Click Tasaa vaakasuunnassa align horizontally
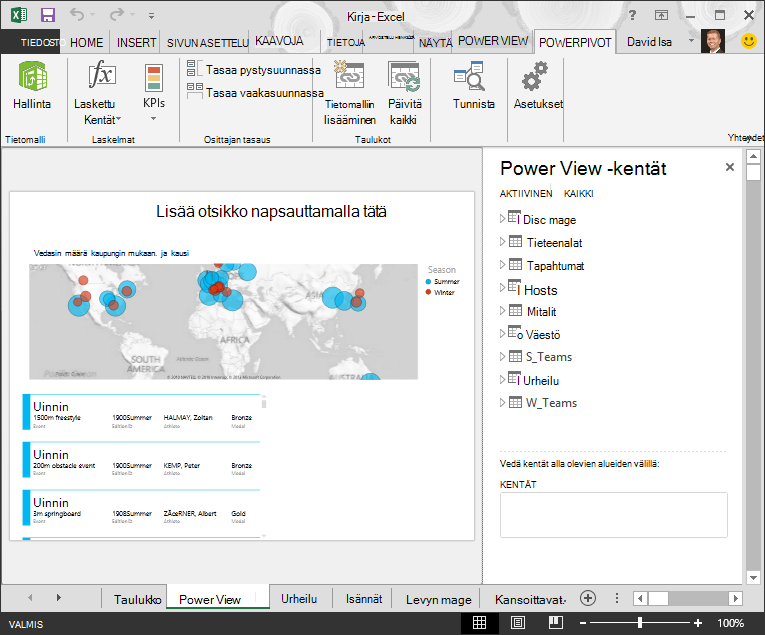Viewport: 765px width, 635px height. (255, 93)
